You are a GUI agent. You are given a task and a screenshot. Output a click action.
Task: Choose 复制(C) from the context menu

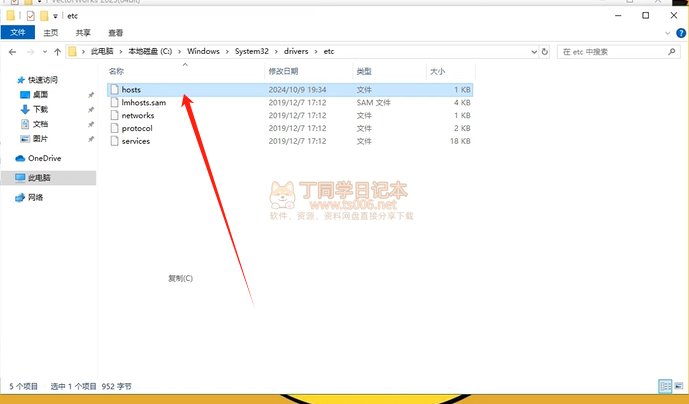181,278
